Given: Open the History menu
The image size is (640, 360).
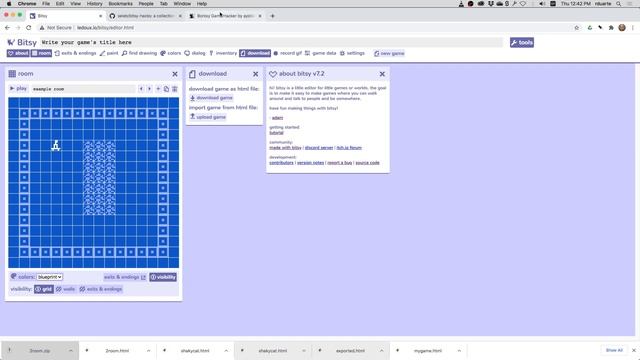Looking at the screenshot, I should (94, 4).
